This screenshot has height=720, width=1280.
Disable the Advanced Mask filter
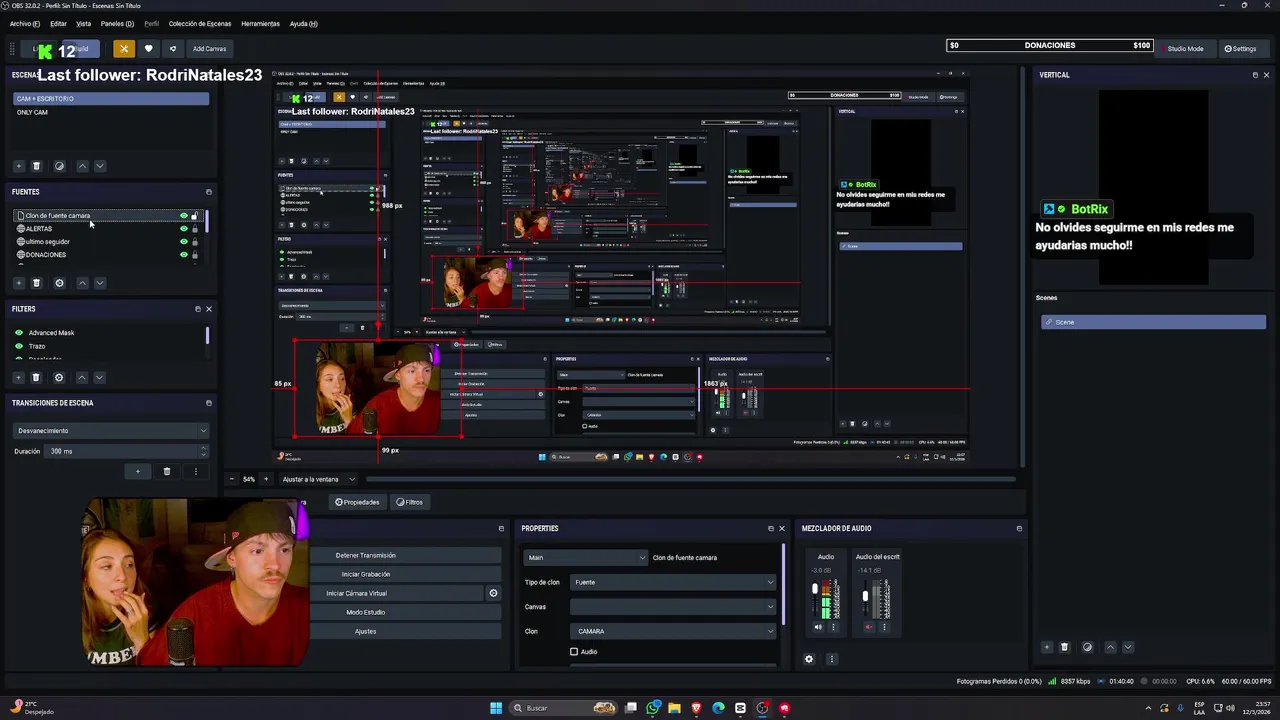(x=19, y=333)
